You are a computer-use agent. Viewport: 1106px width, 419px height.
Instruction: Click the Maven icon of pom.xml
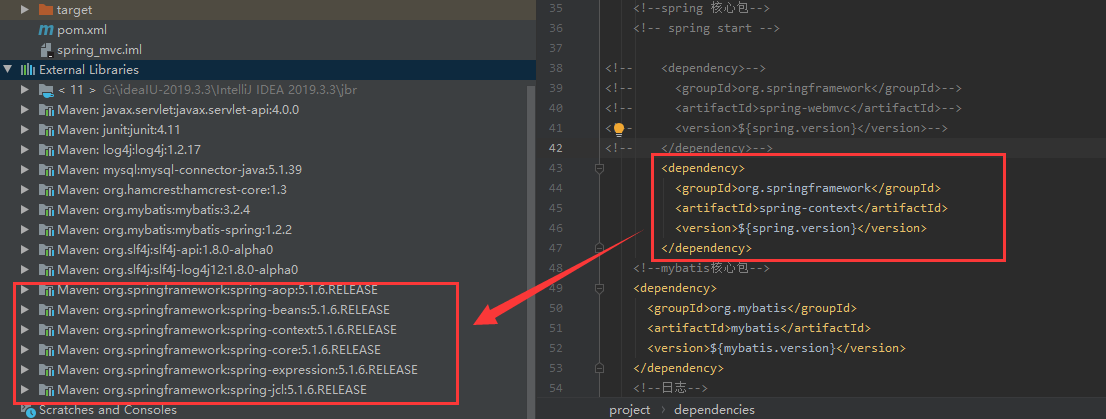[45, 30]
